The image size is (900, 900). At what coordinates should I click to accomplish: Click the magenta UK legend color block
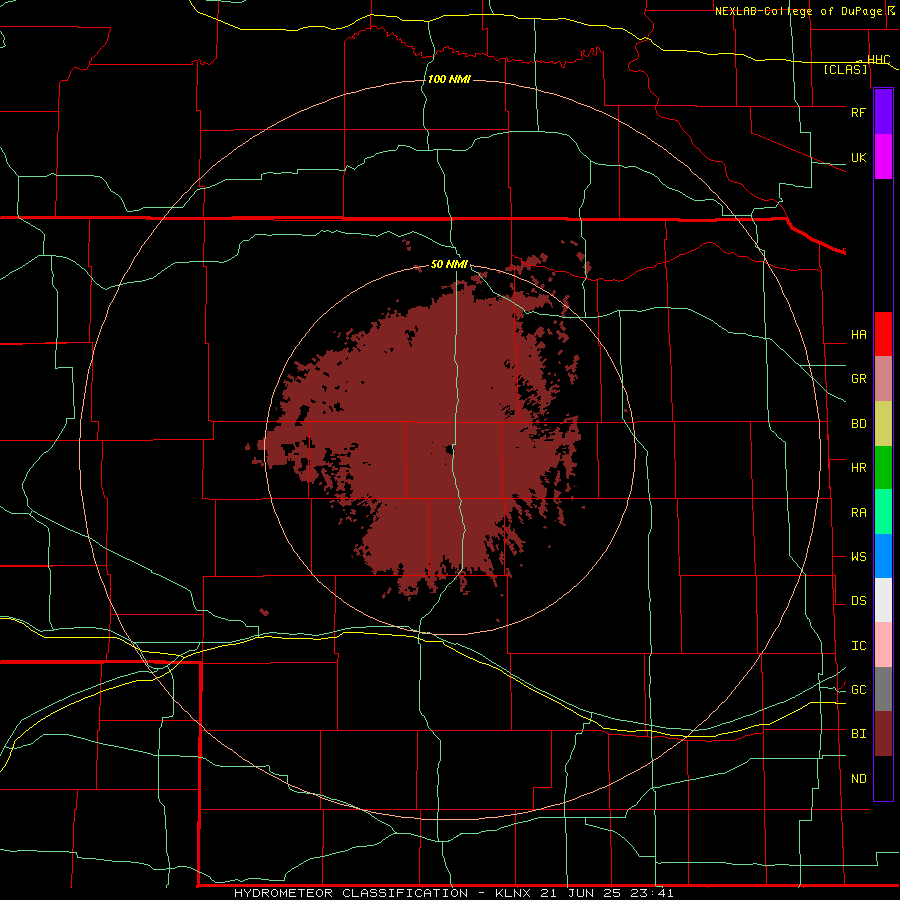(883, 156)
